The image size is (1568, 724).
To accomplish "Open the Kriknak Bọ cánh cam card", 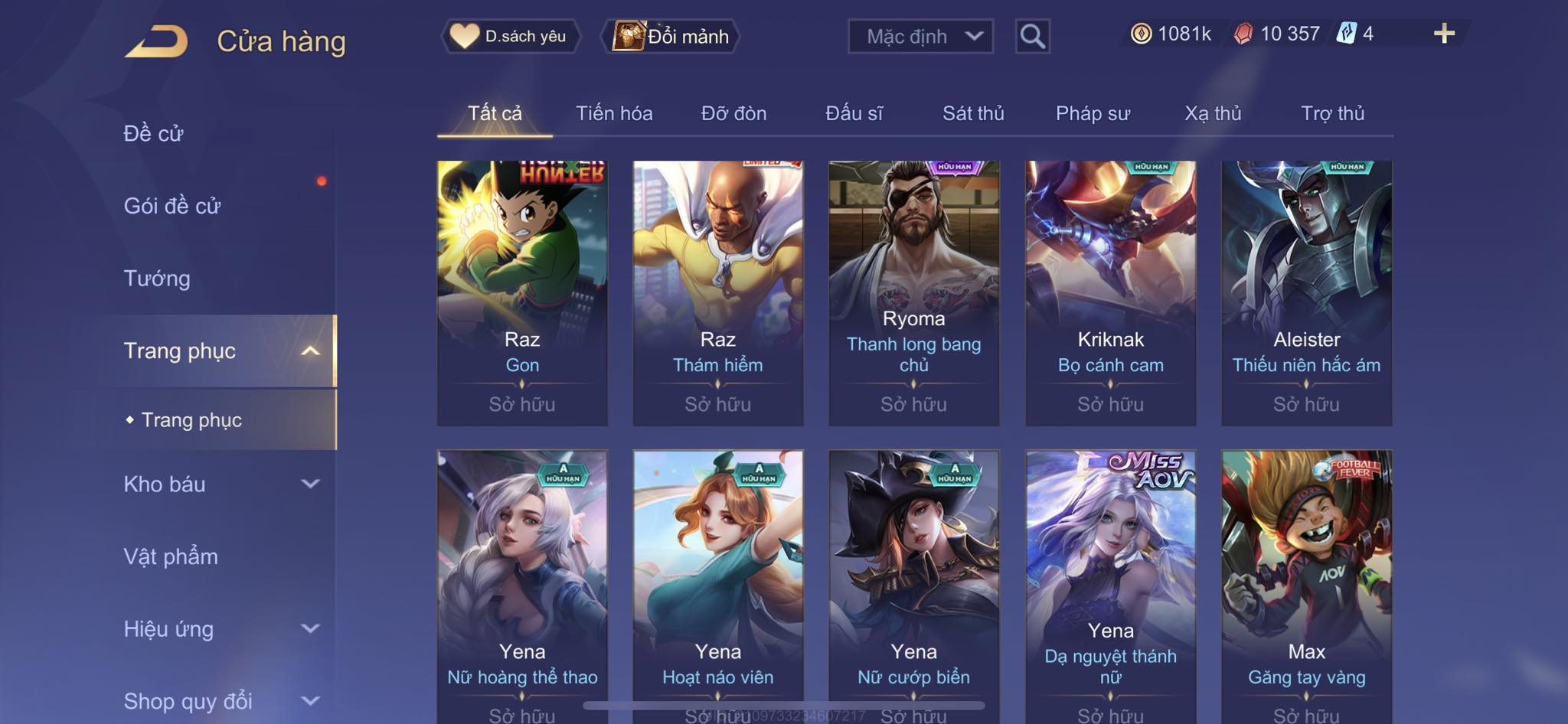I will click(x=1110, y=293).
